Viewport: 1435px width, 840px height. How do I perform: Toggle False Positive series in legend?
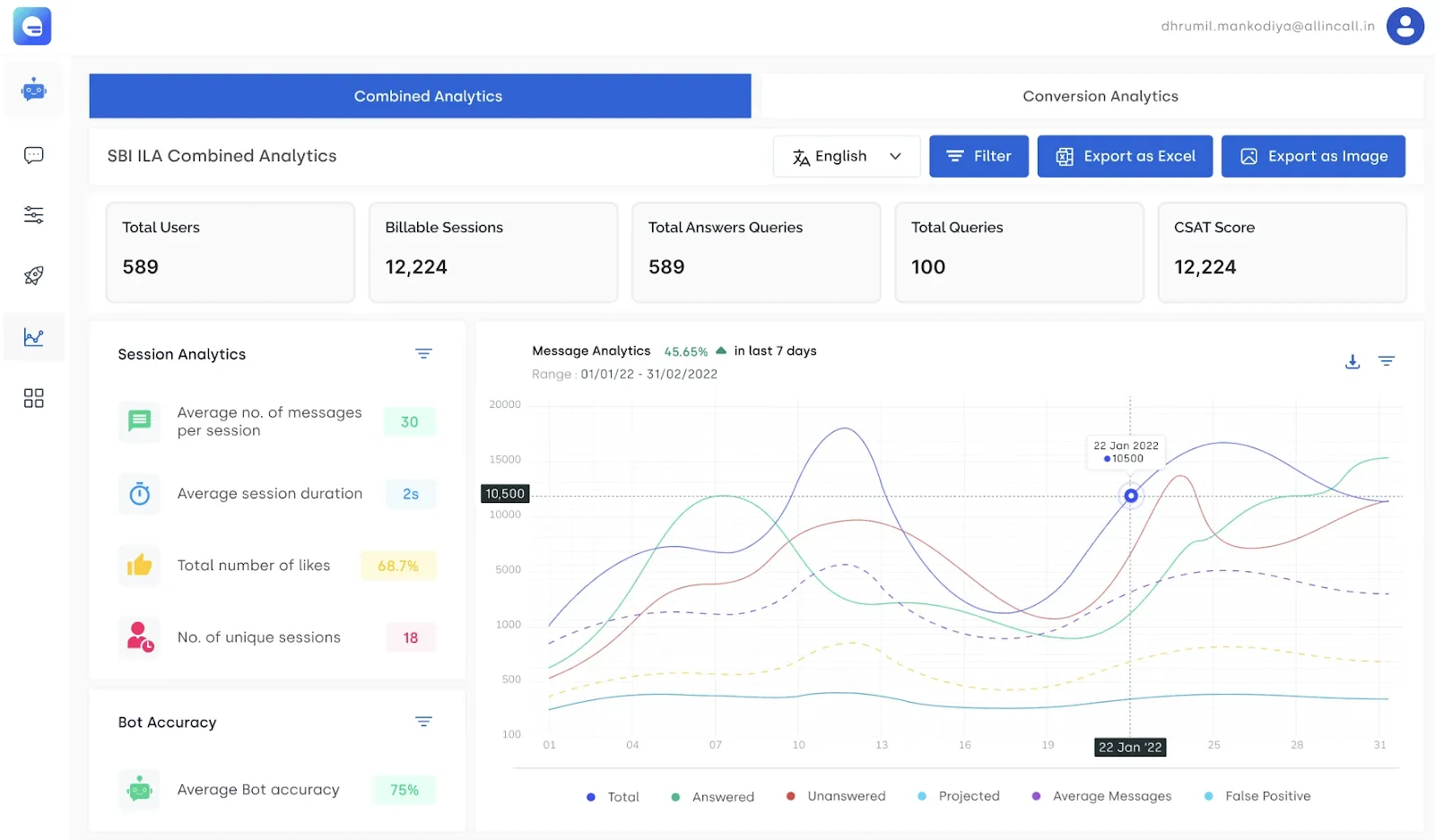click(x=1257, y=796)
